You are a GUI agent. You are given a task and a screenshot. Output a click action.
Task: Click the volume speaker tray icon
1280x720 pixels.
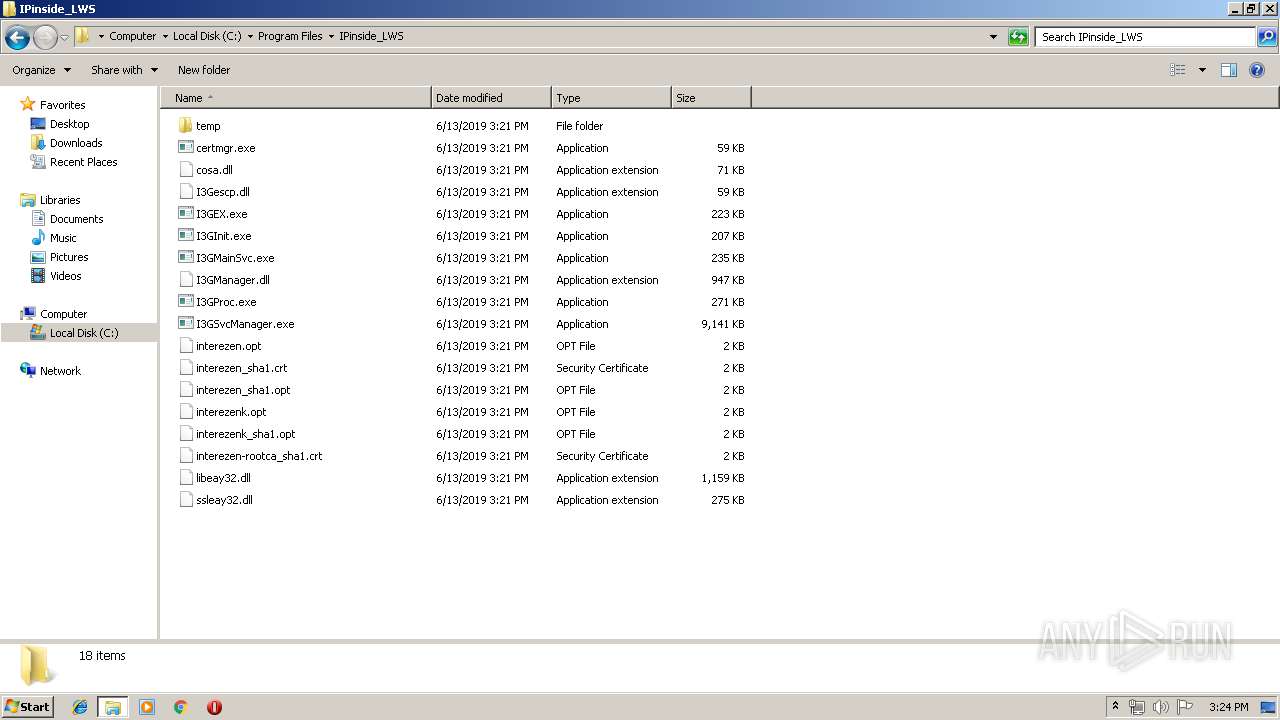(1161, 707)
